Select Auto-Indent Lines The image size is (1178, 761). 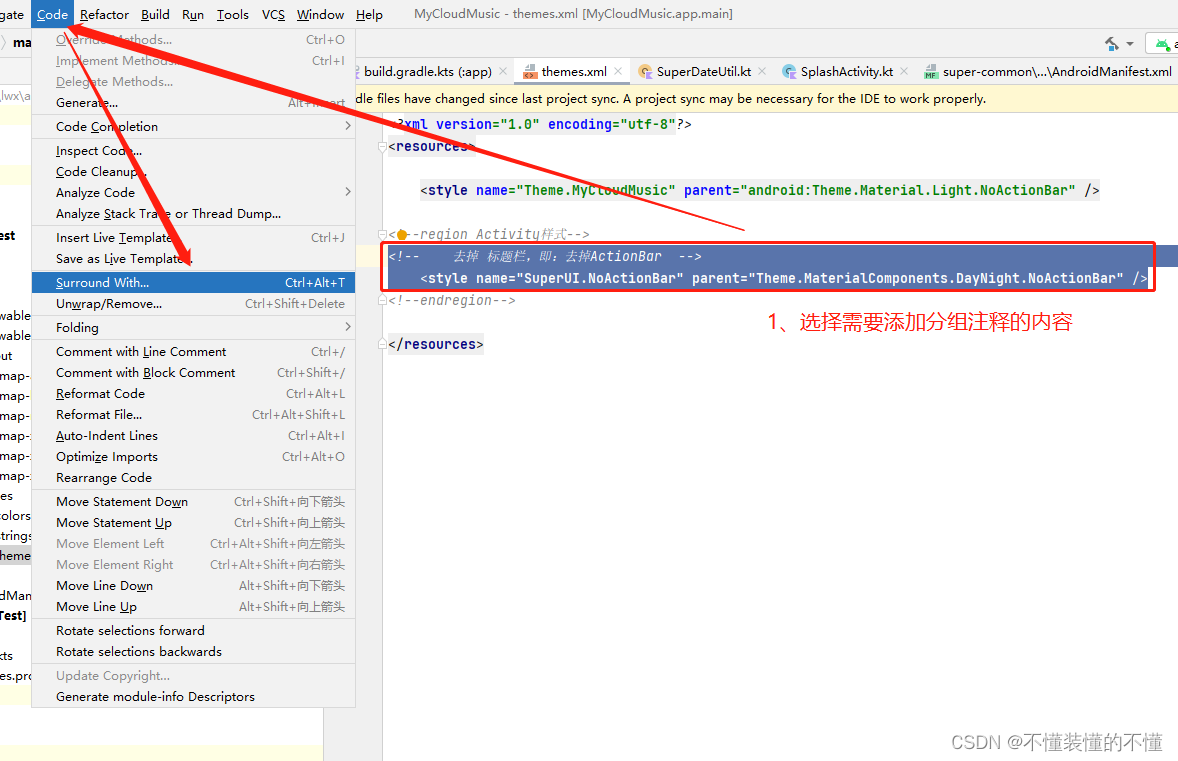click(x=194, y=436)
